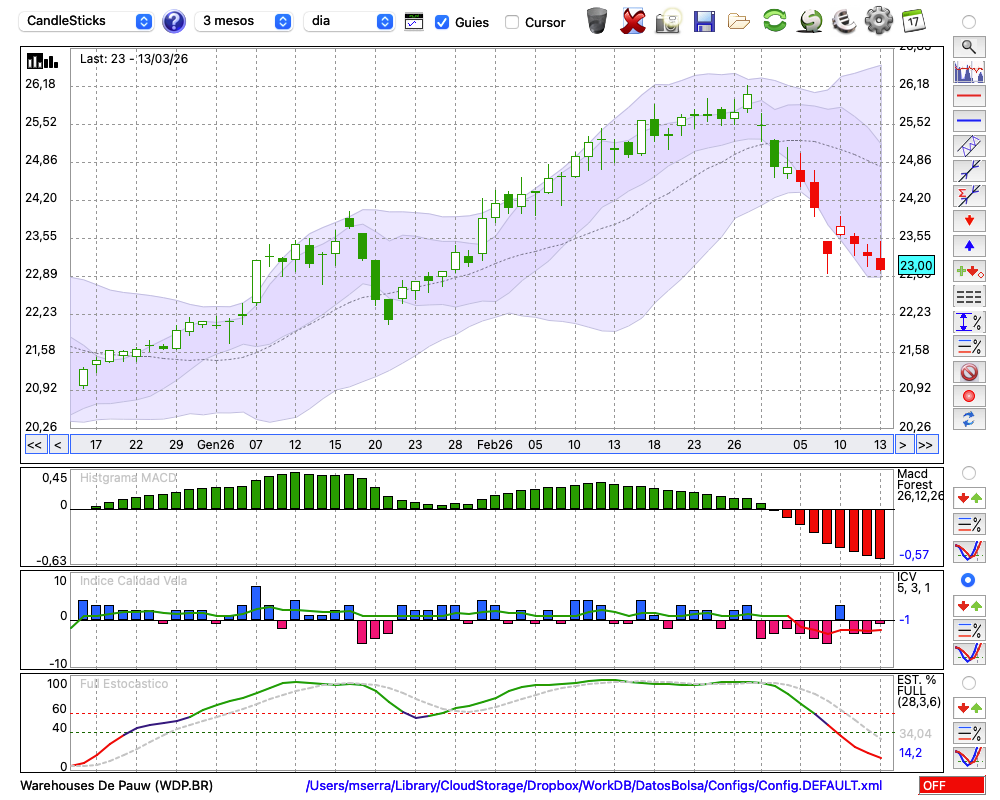The width and height of the screenshot is (1000, 800).
Task: Click the Warehouses De Pauw (WDP.BR) label
Action: 117,785
